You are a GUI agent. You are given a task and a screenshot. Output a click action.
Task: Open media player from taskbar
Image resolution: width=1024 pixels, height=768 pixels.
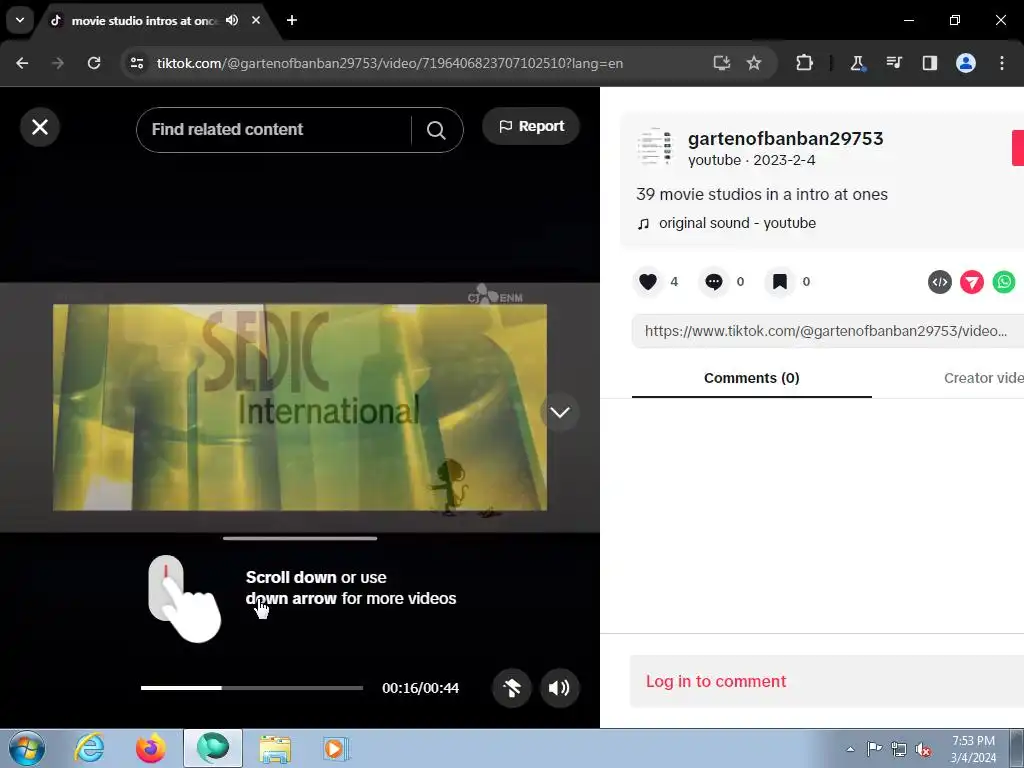point(336,748)
